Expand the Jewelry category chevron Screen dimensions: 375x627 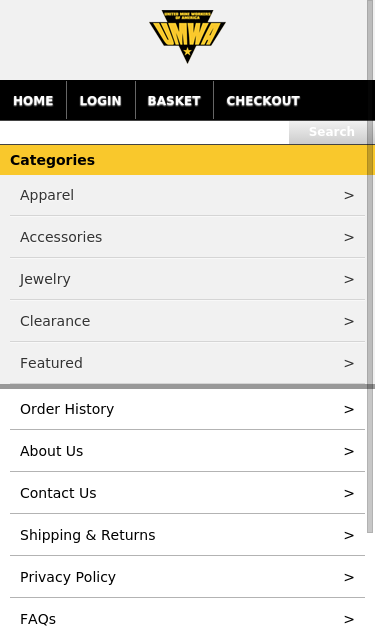(349, 280)
